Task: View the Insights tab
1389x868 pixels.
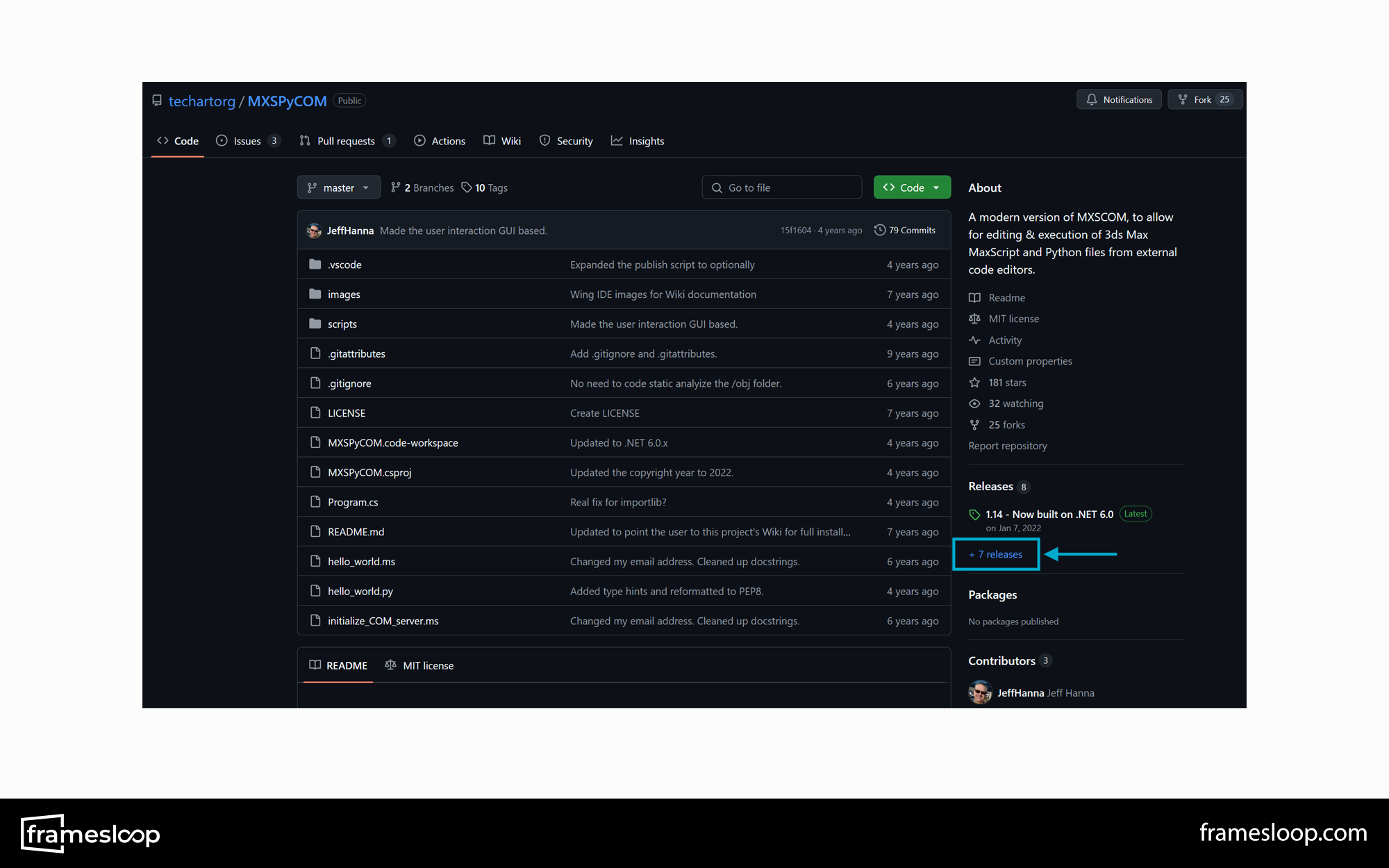Action: tap(638, 141)
